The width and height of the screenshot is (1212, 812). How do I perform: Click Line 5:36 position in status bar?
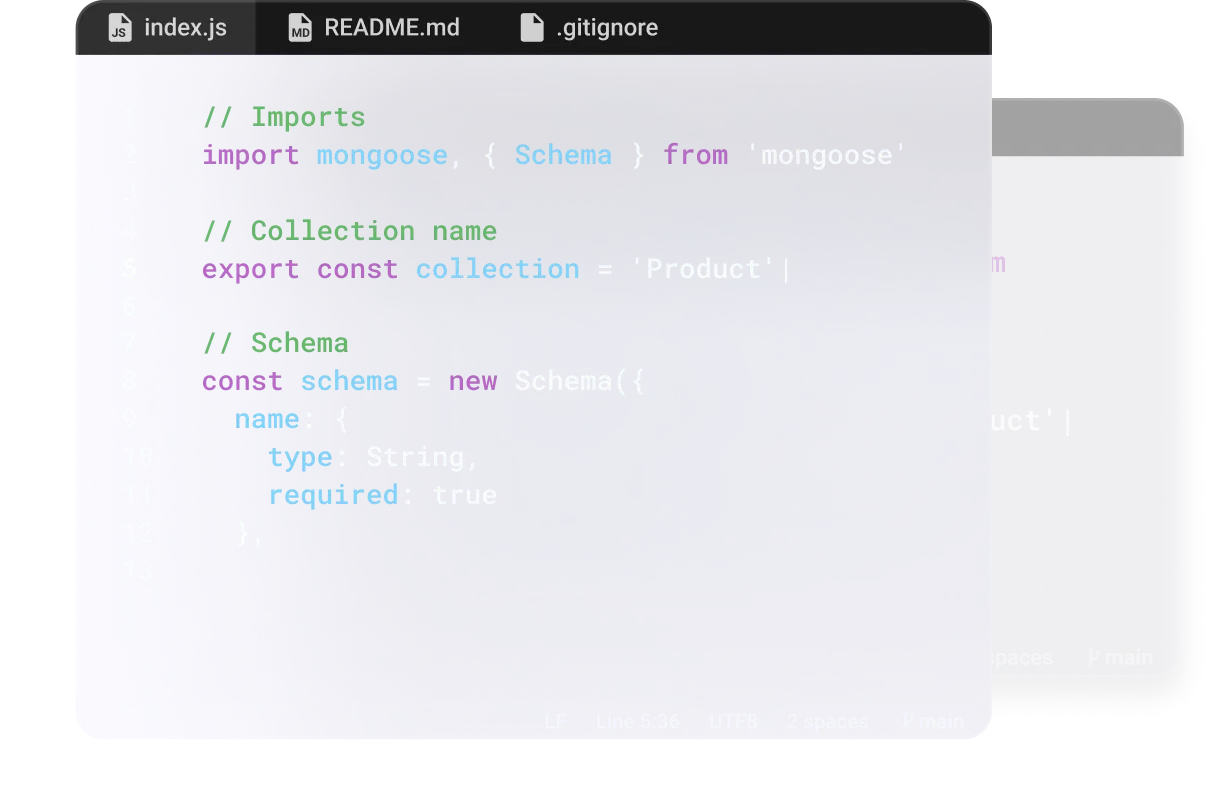tap(637, 721)
